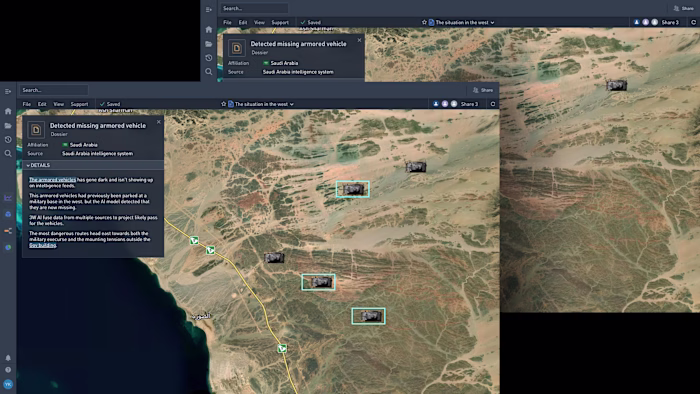Image resolution: width=700 pixels, height=394 pixels.
Task: Open Home icon in back window sidebar
Action: click(208, 29)
